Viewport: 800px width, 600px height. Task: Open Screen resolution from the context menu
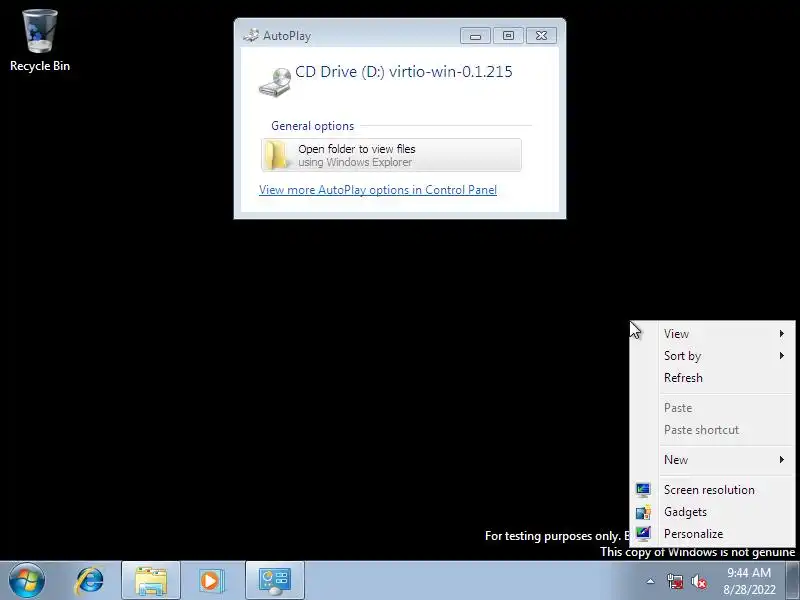713,490
